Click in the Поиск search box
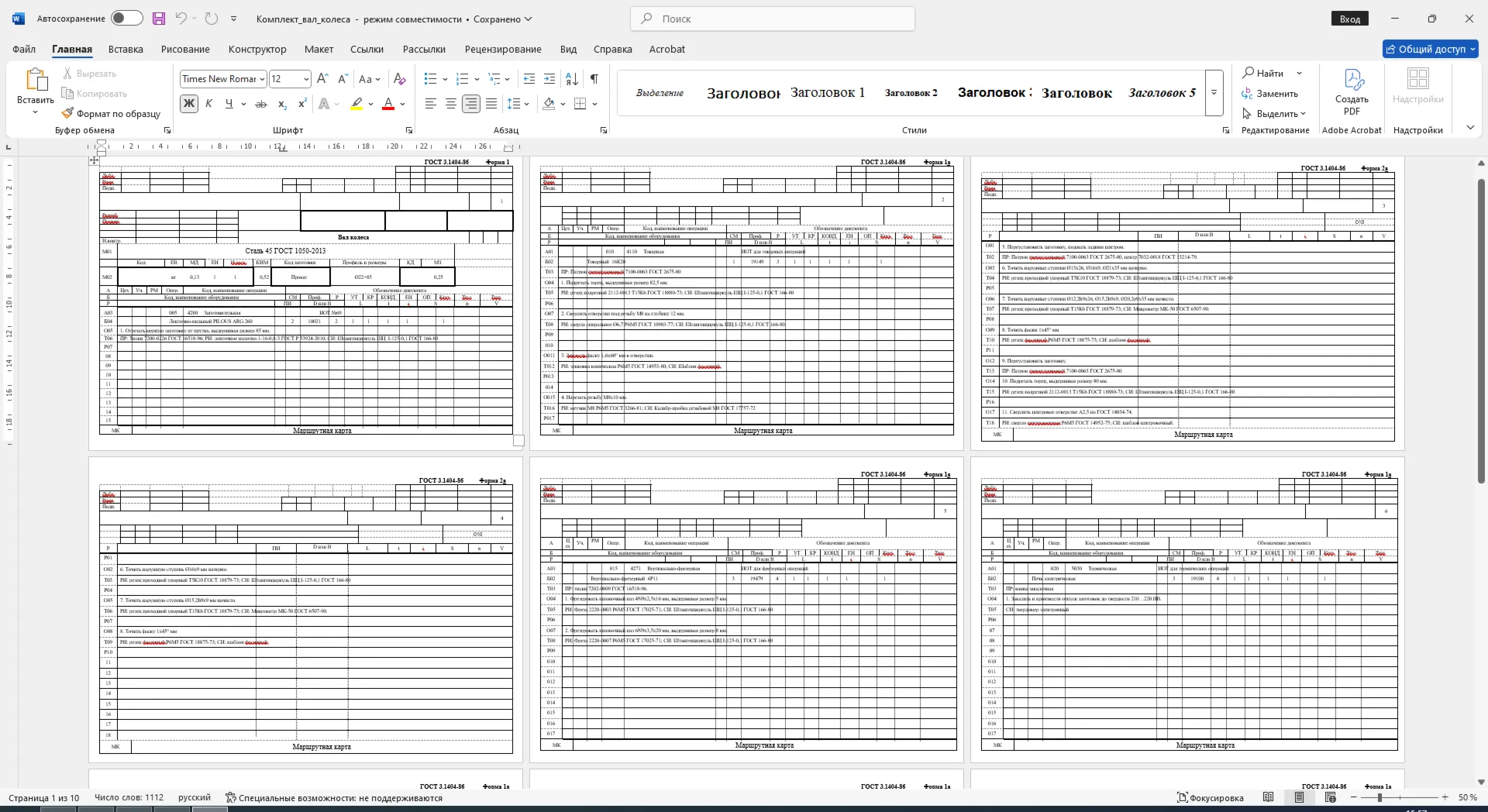1488x812 pixels. (x=773, y=19)
